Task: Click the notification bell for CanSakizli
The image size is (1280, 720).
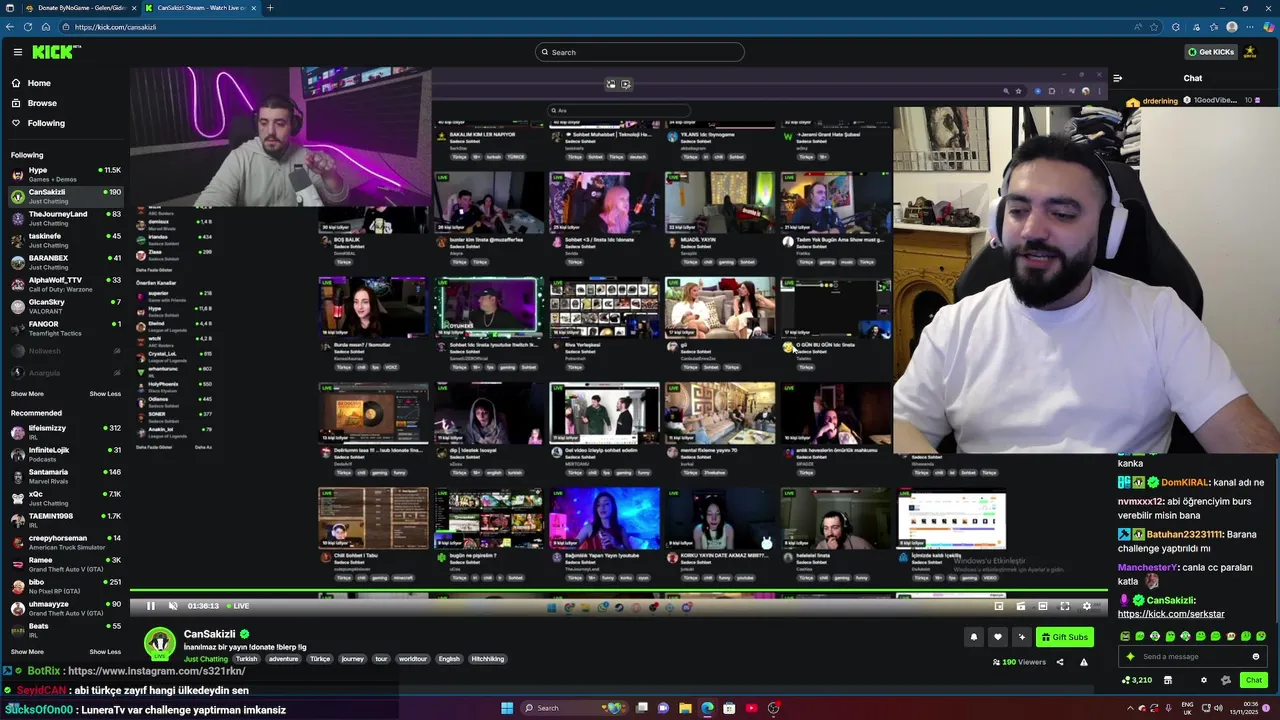Action: pos(973,637)
